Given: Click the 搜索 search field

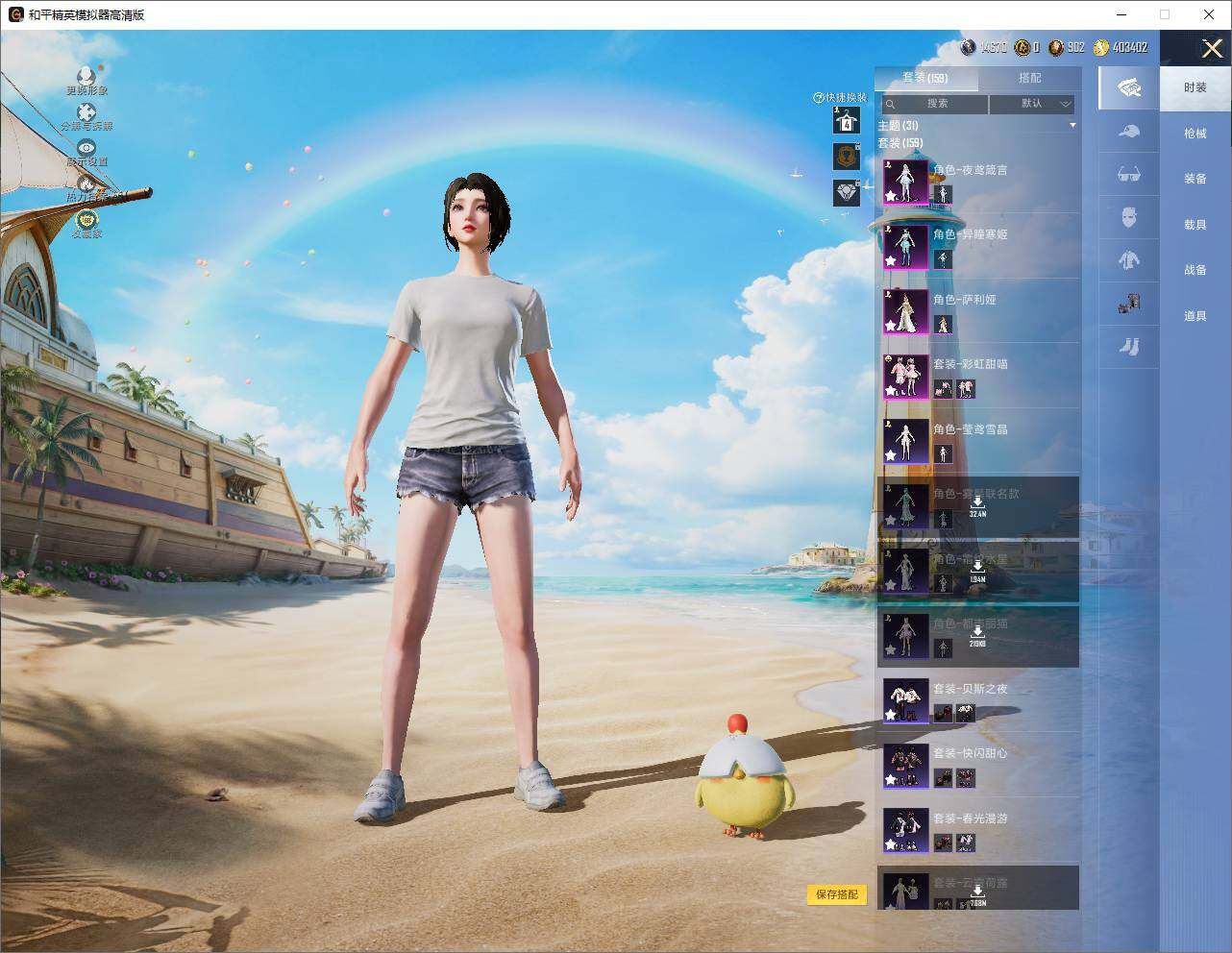Looking at the screenshot, I should pyautogui.click(x=933, y=104).
